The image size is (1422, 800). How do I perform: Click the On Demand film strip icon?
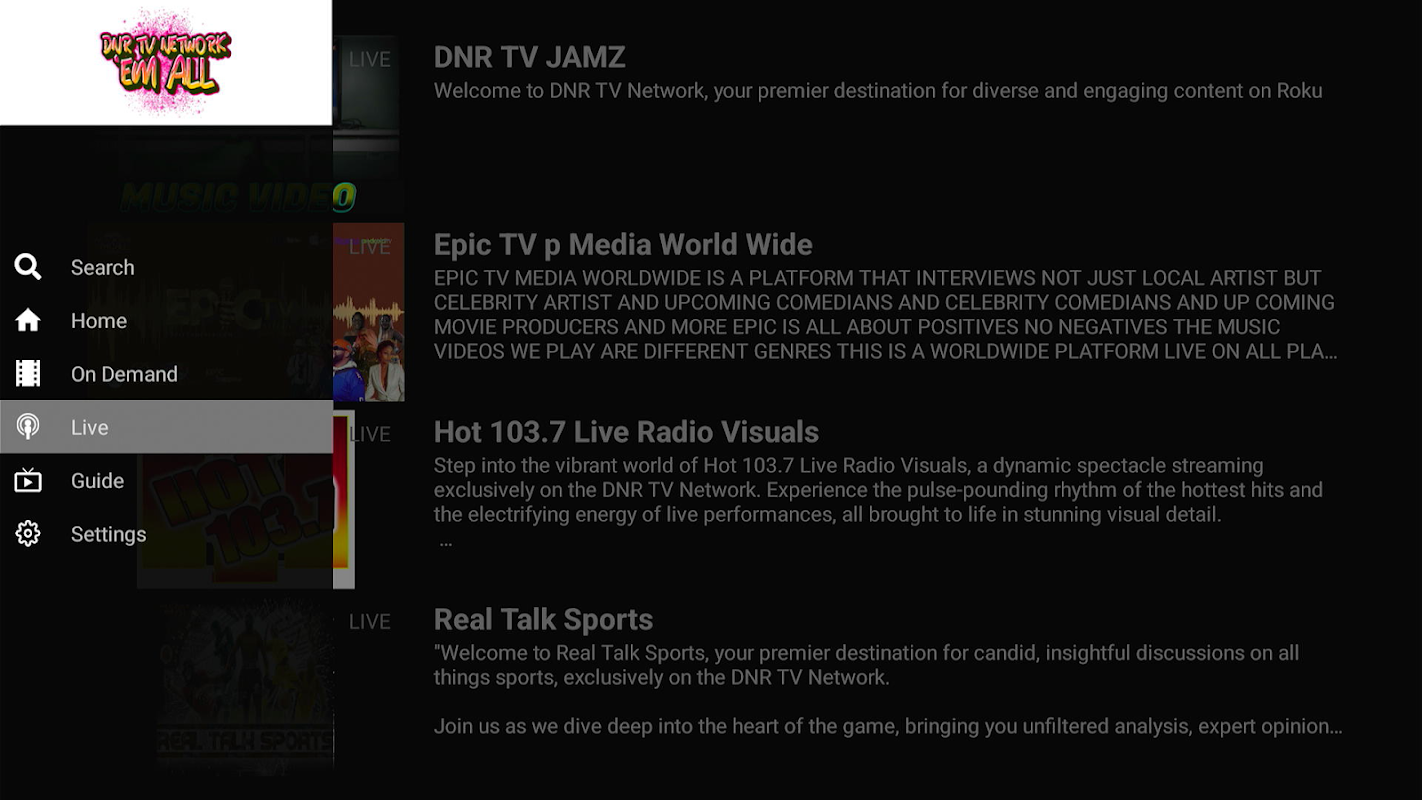click(28, 374)
